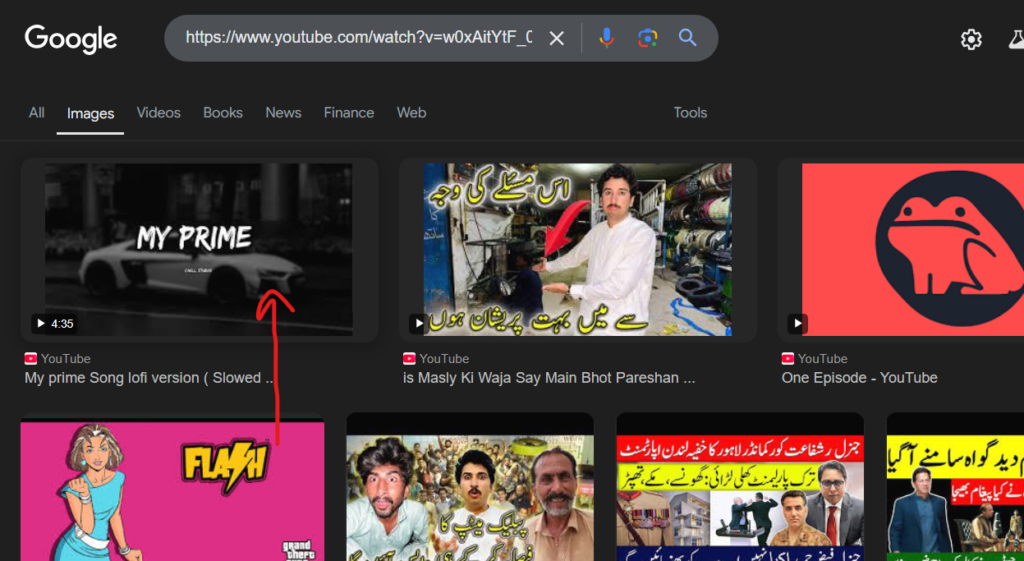Open Search Labs flask icon
Screen dimensions: 1024x561
pyautogui.click(x=1016, y=39)
